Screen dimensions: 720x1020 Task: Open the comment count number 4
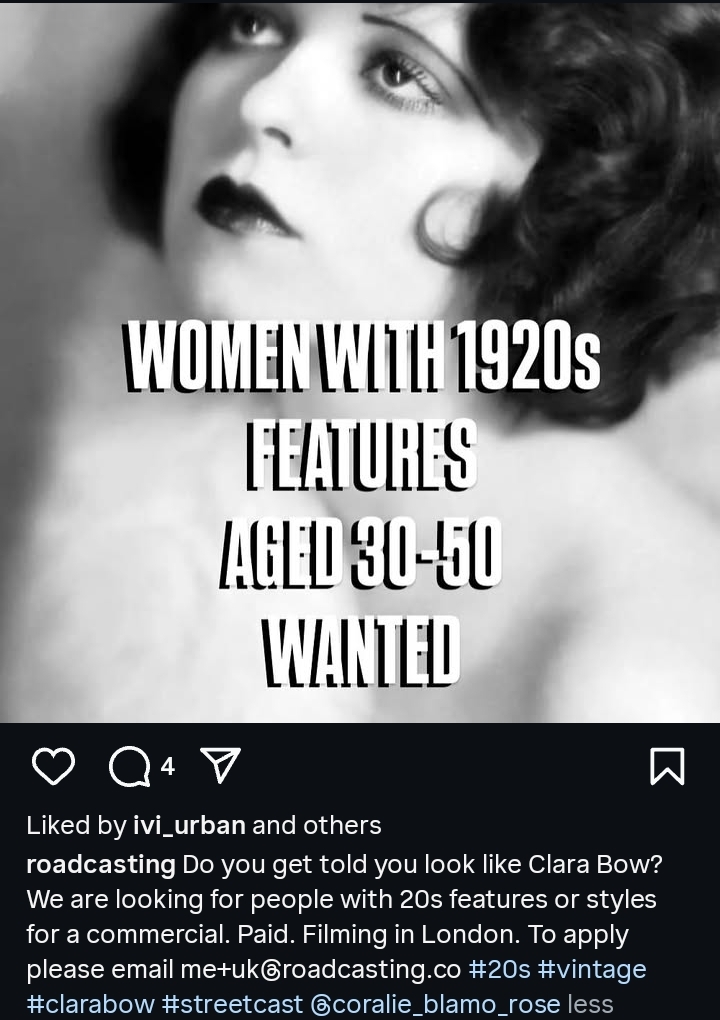pos(168,767)
